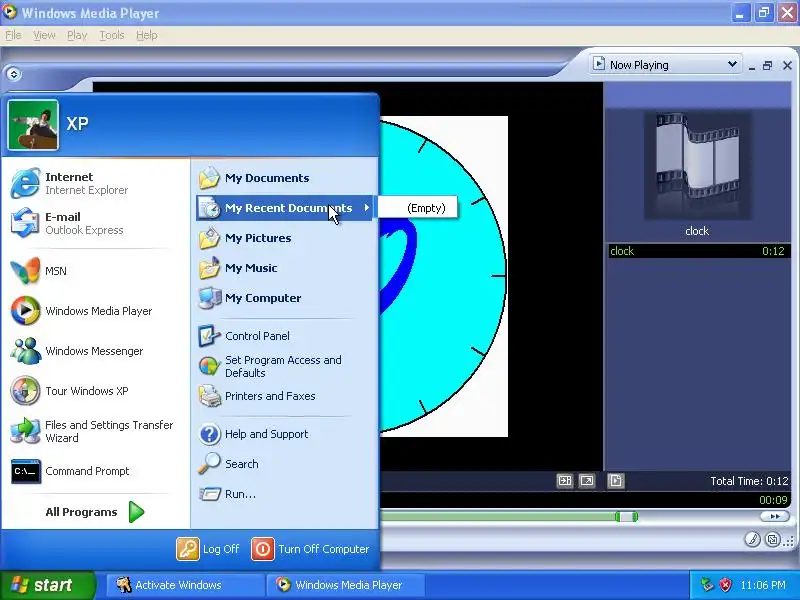
Task: Switch to skin mode icon
Action: point(773,539)
